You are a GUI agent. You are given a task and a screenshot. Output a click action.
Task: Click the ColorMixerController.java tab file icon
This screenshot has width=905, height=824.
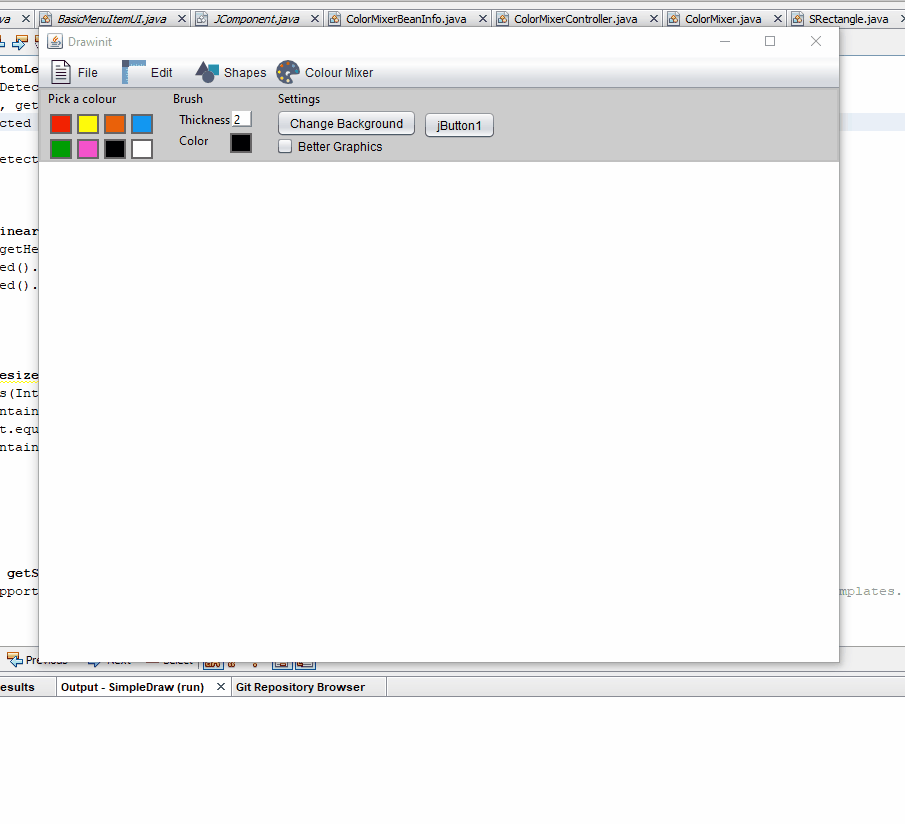point(502,19)
